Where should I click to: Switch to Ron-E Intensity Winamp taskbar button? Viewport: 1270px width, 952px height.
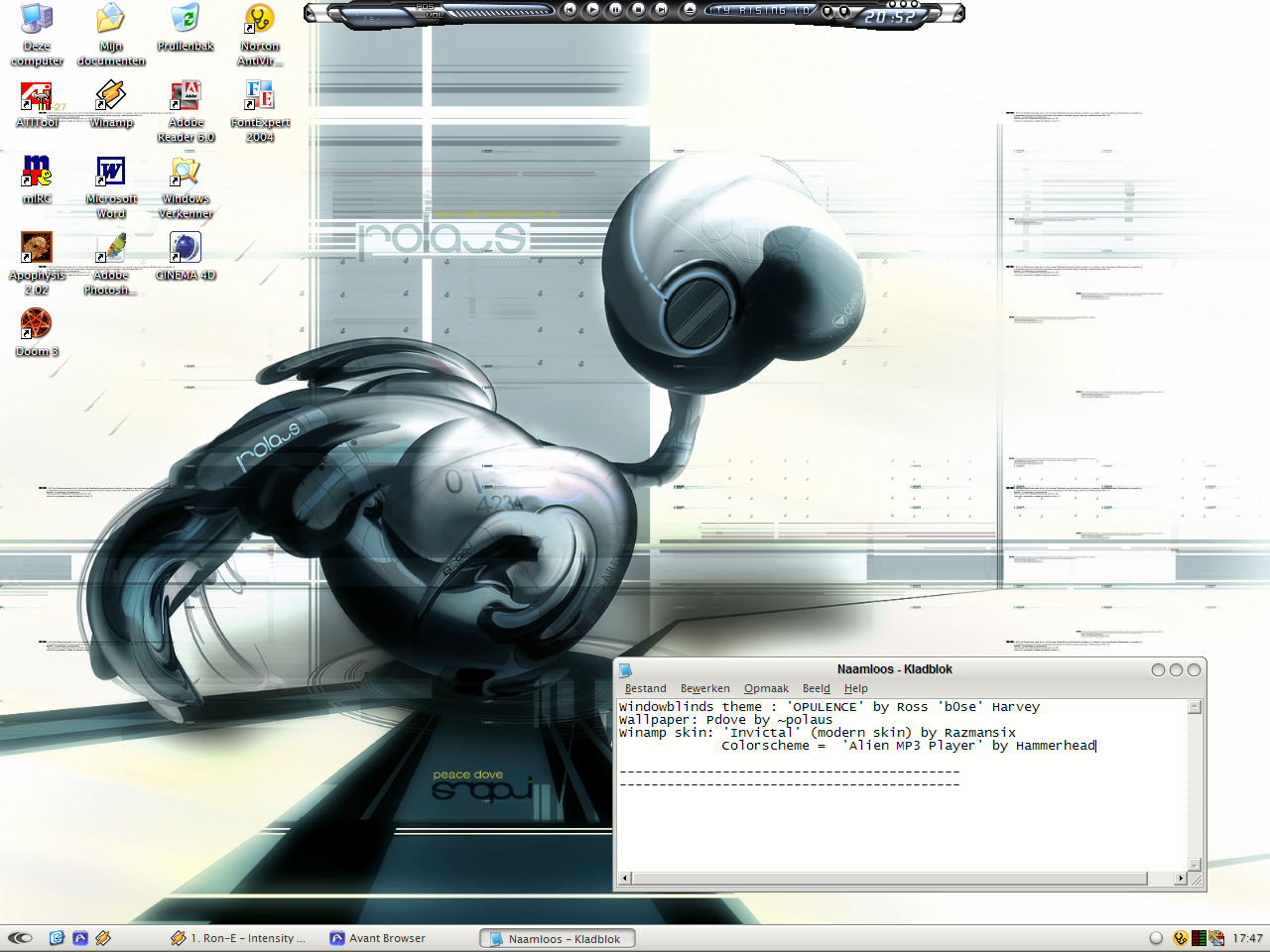click(x=239, y=938)
